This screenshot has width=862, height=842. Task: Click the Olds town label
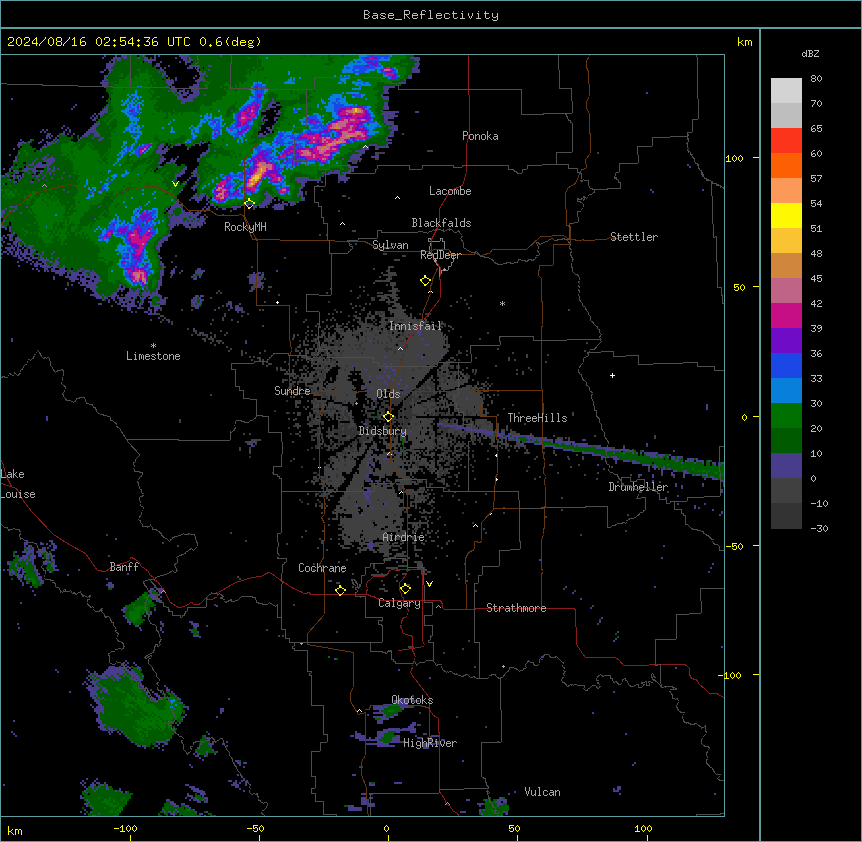[x=388, y=394]
